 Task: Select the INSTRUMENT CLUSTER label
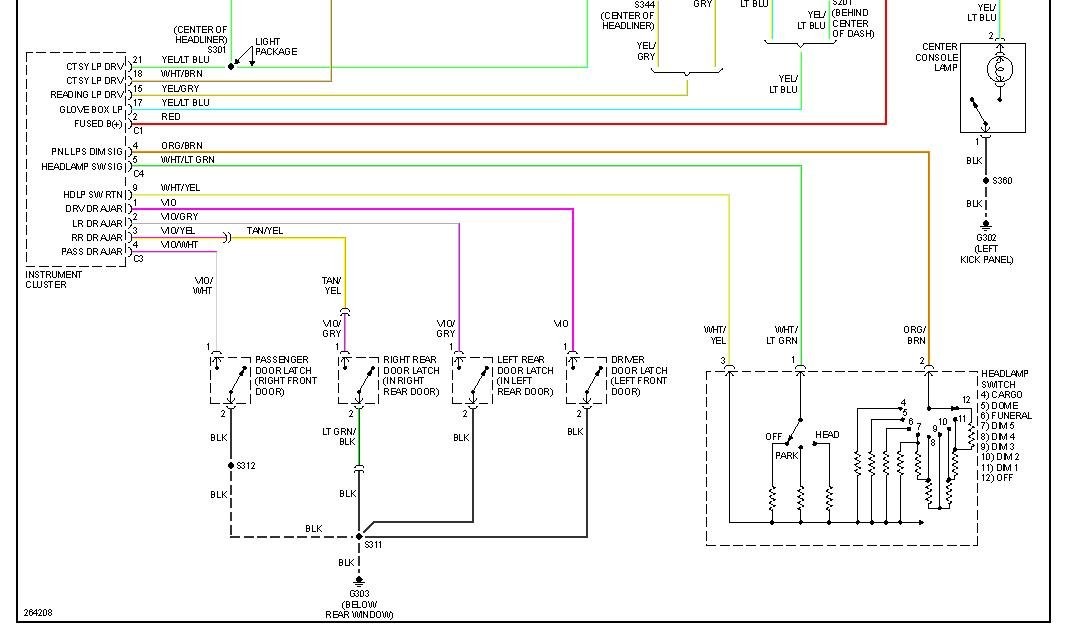[x=54, y=279]
